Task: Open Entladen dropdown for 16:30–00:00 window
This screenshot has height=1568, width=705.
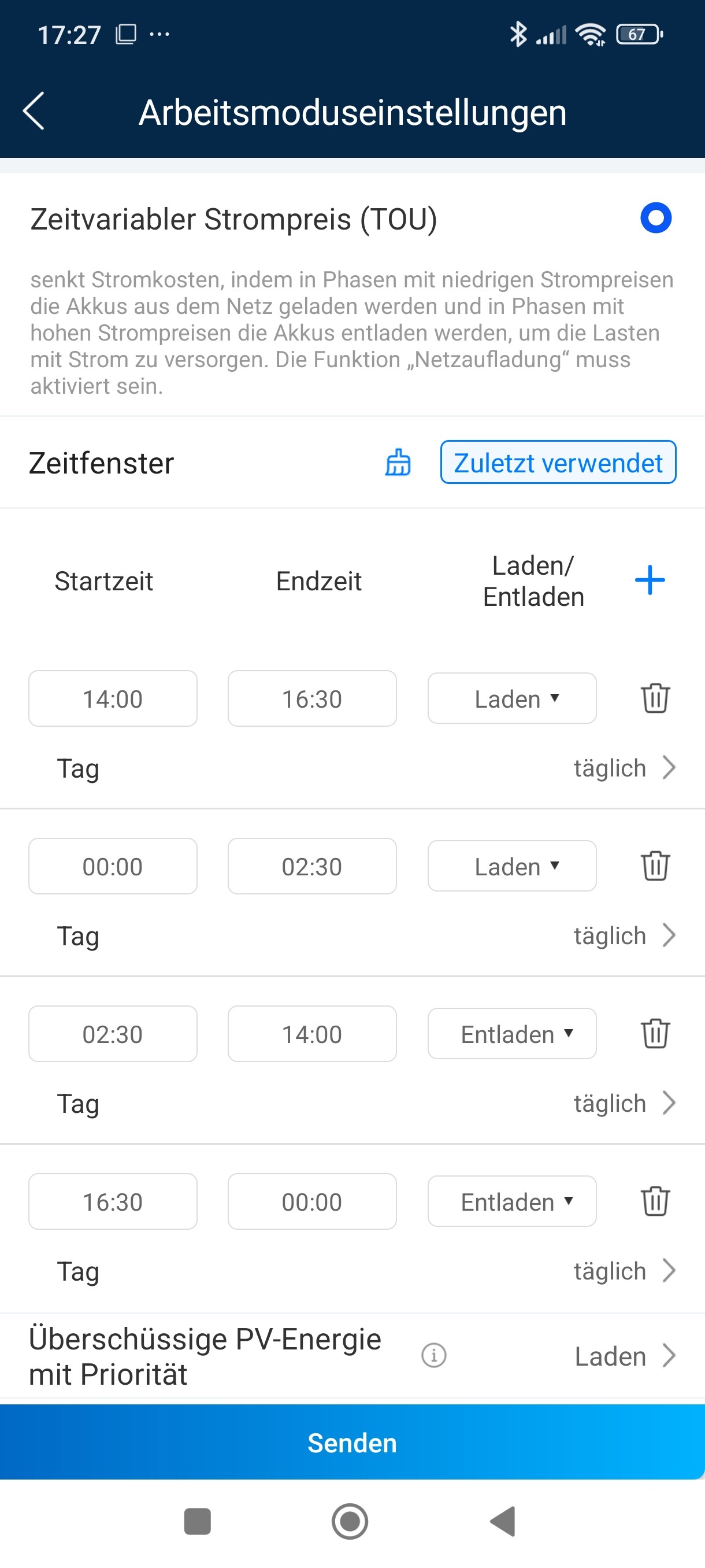Action: pos(511,1201)
